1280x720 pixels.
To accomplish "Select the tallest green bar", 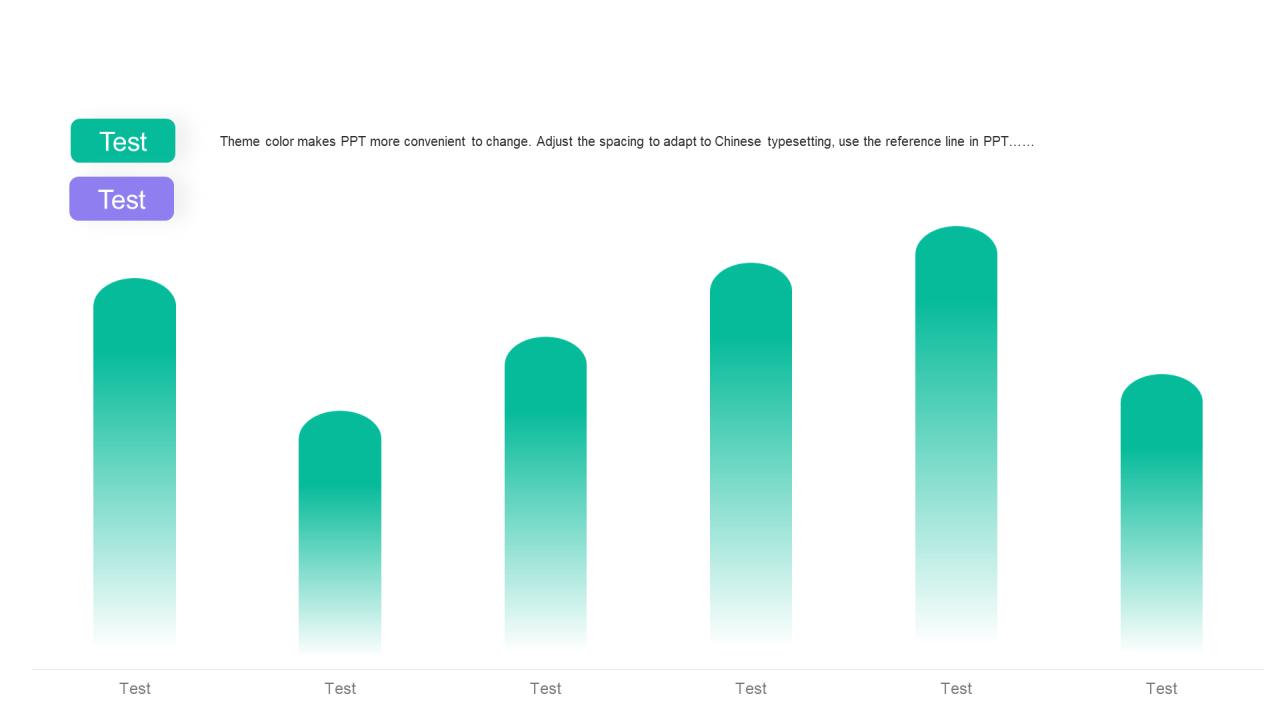I will pyautogui.click(x=956, y=434).
